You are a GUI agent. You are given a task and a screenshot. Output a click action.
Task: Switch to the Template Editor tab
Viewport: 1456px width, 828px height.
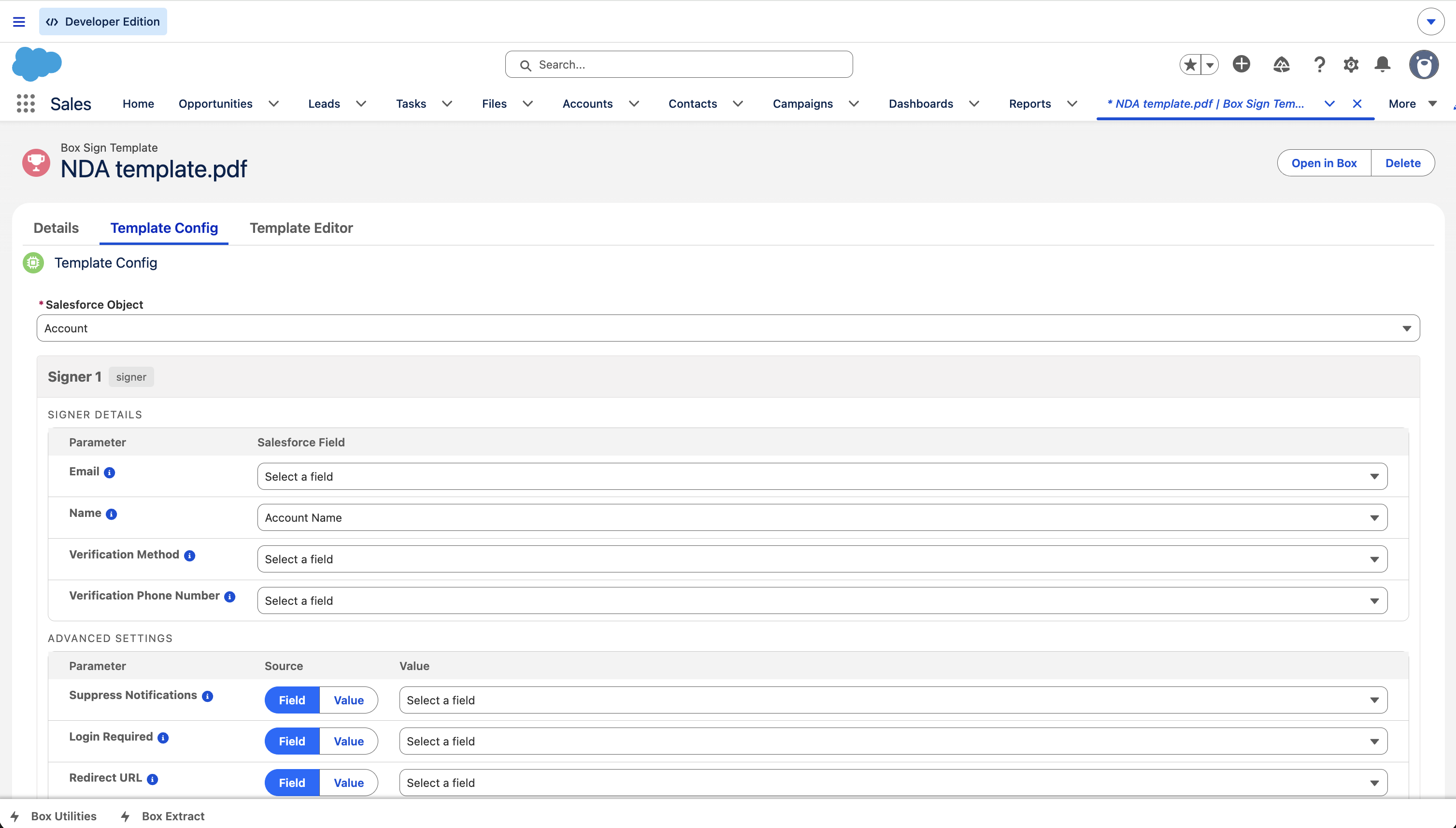coord(301,228)
